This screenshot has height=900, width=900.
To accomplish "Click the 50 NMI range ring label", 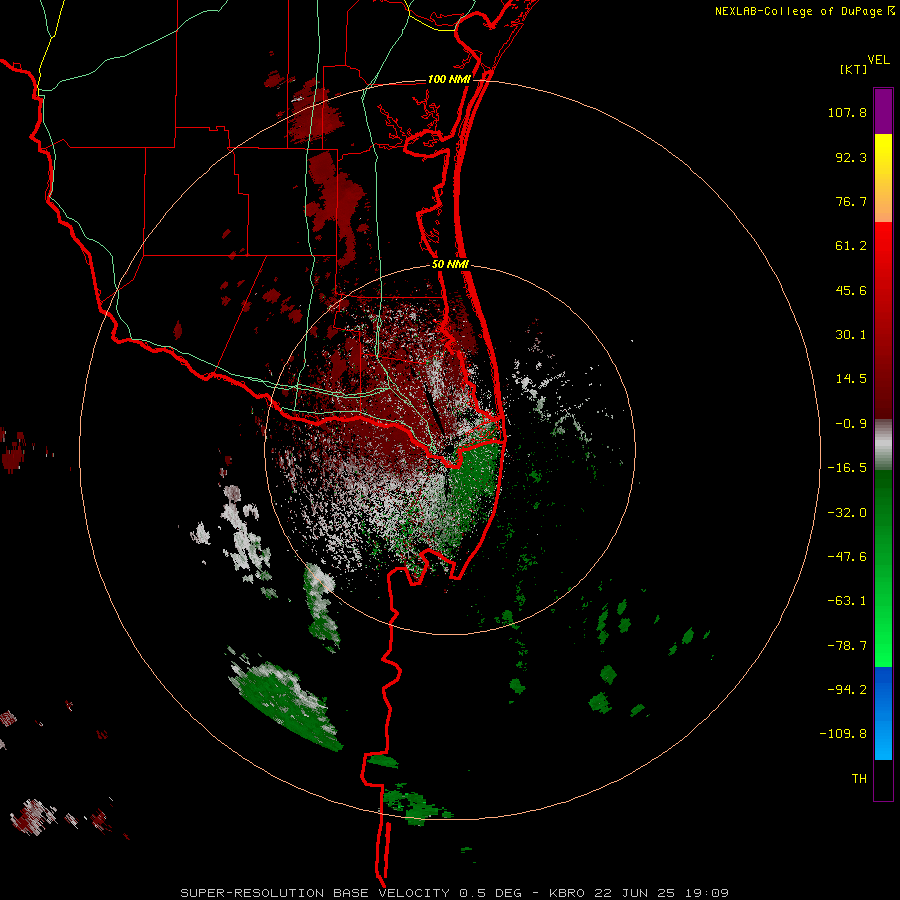I will [450, 265].
